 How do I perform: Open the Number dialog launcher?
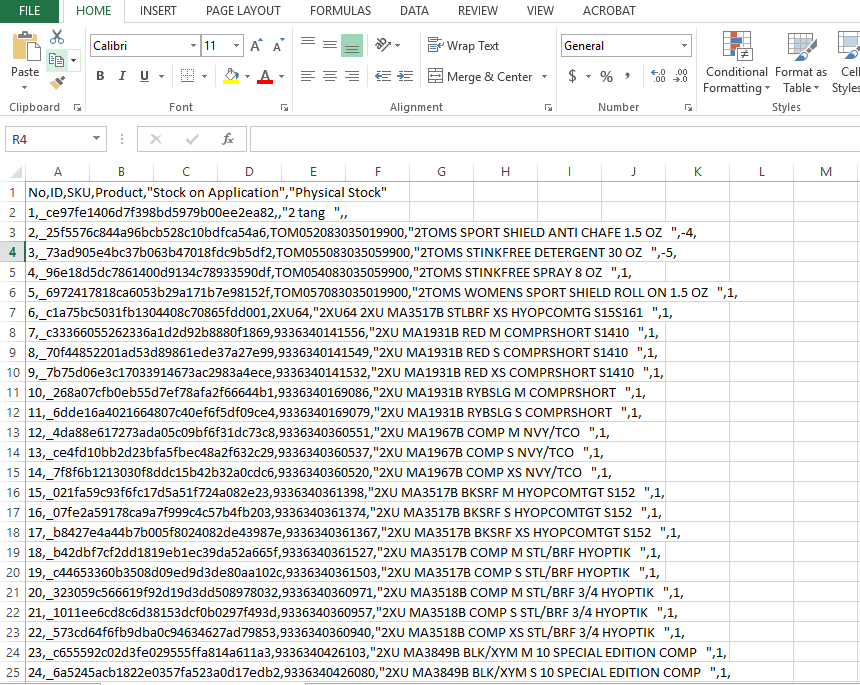[688, 107]
